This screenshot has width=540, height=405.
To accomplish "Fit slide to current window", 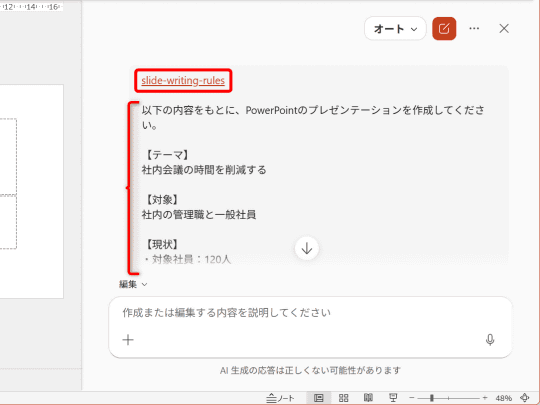I will tap(525, 398).
